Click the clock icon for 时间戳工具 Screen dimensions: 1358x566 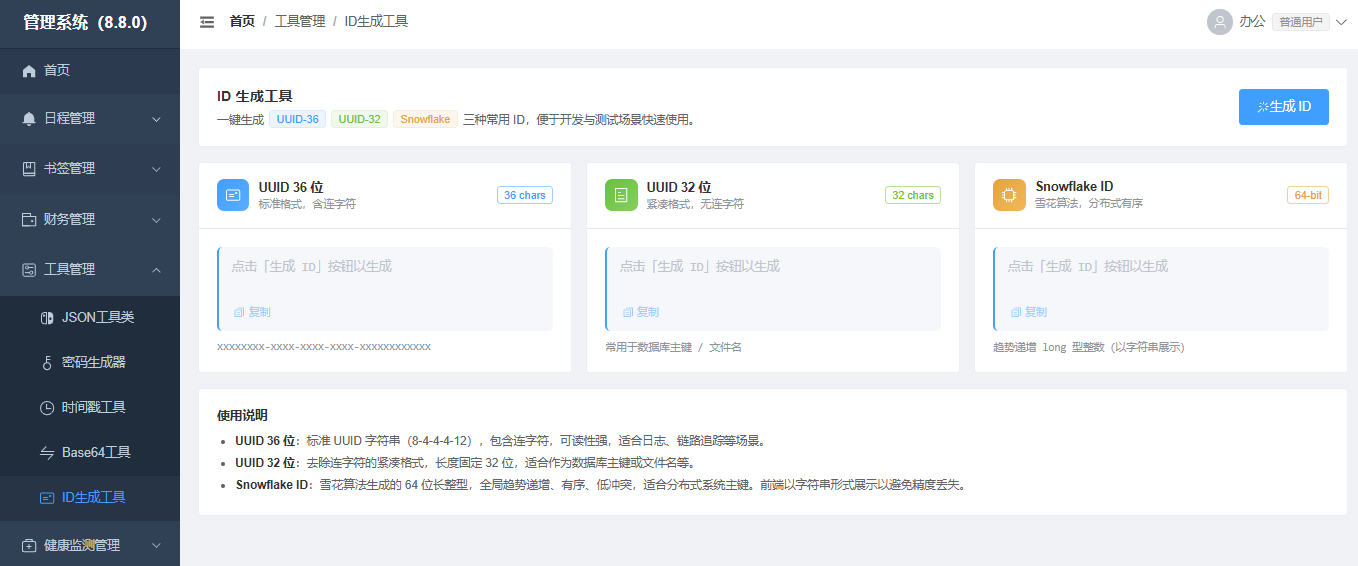click(47, 407)
